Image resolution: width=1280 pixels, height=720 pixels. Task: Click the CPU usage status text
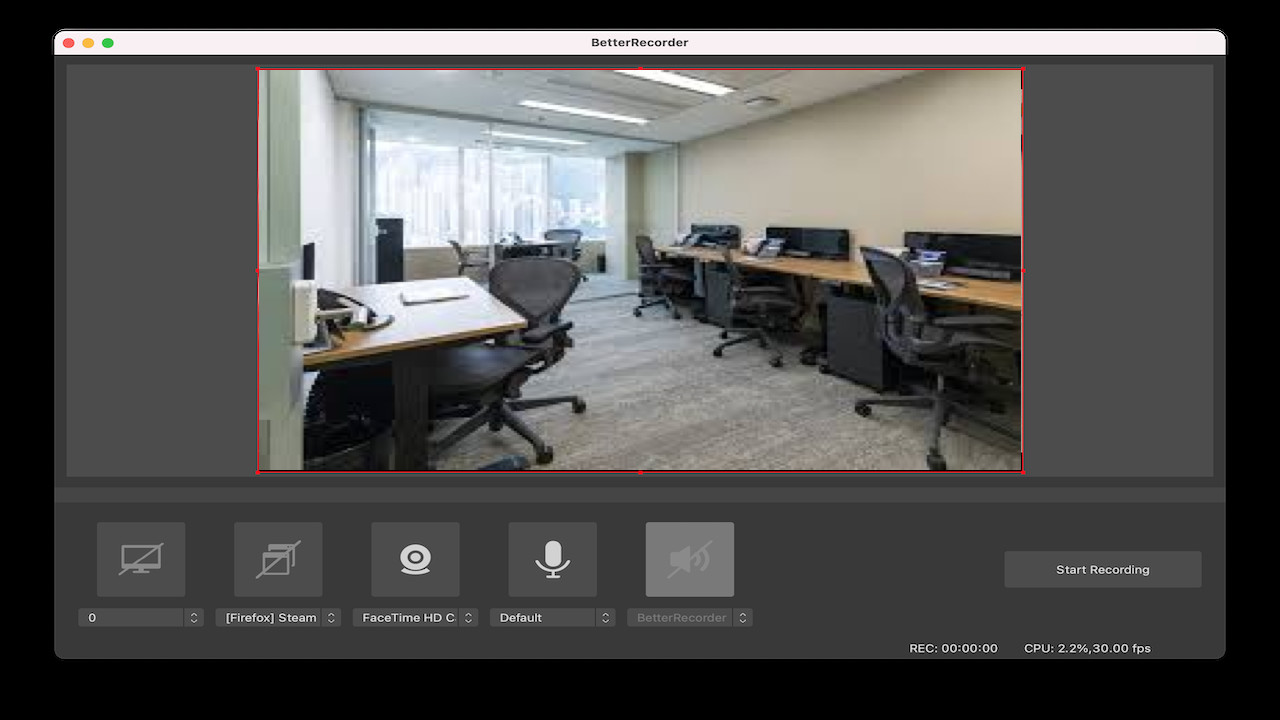tap(1086, 648)
